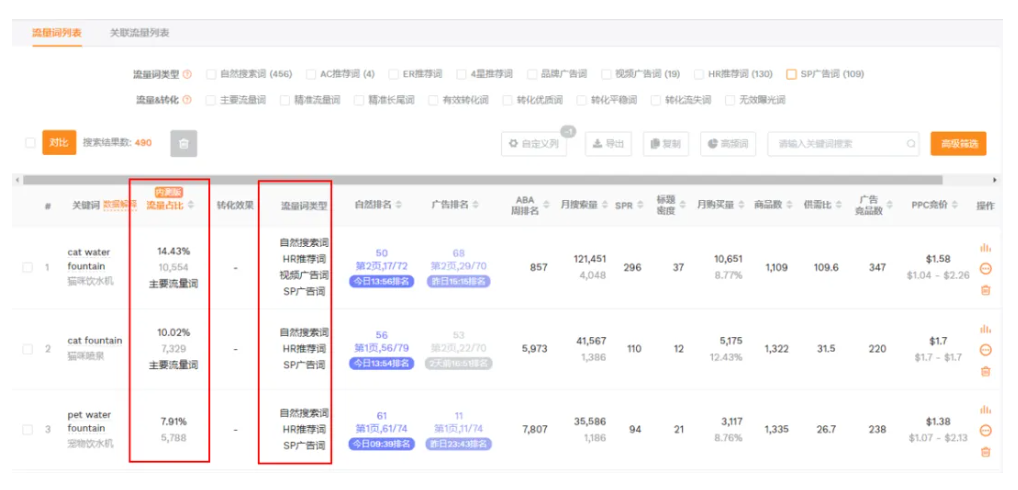
Task: Click 数据解读 link in keyword header
Action: click(120, 204)
